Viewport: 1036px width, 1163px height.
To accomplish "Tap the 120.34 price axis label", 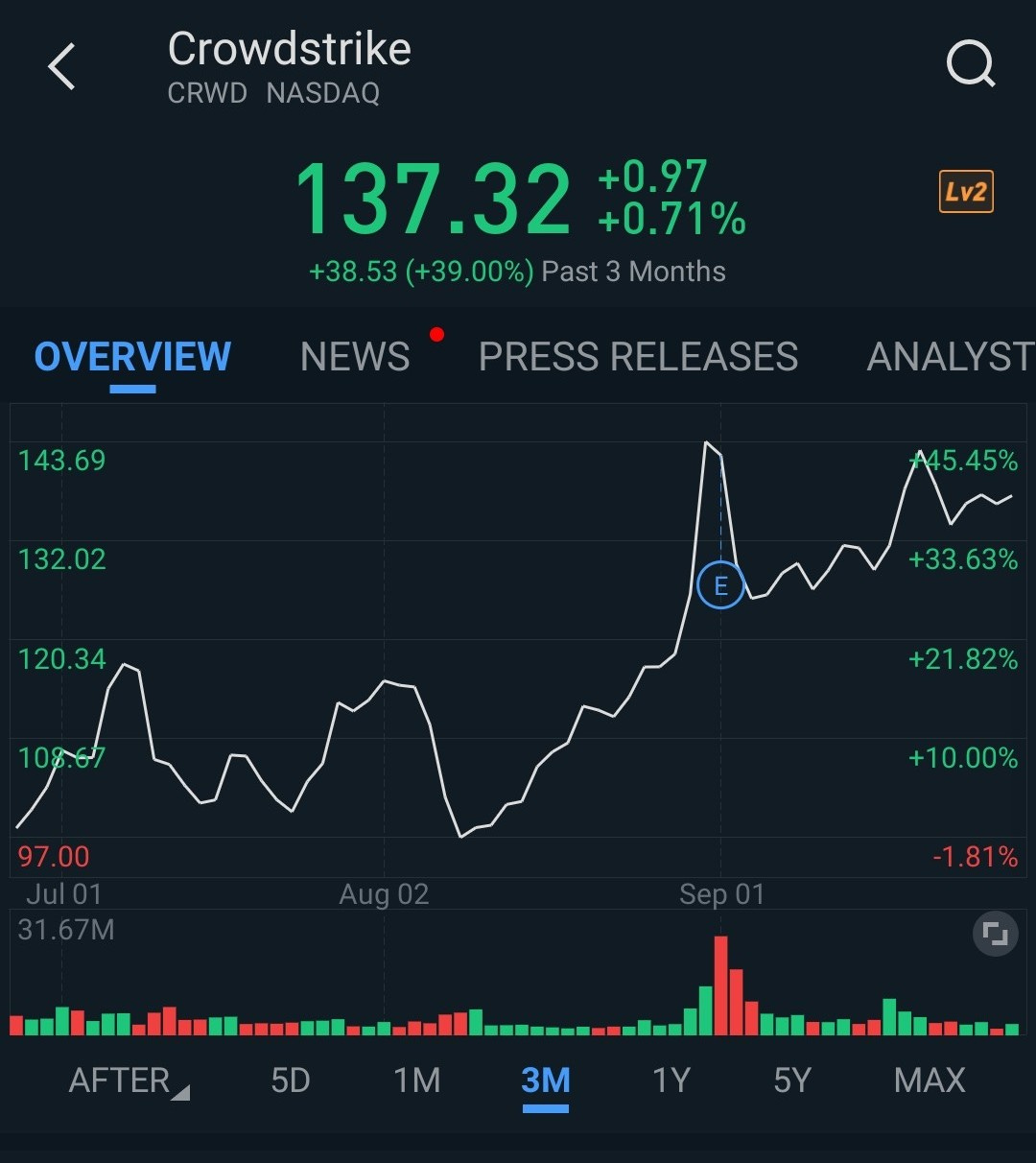I will click(x=62, y=659).
